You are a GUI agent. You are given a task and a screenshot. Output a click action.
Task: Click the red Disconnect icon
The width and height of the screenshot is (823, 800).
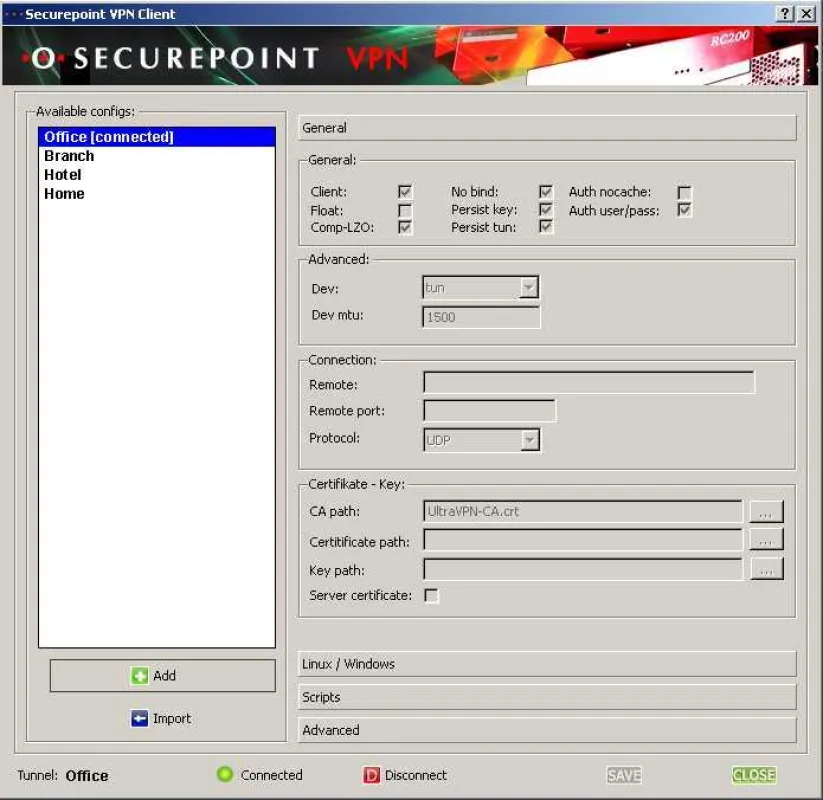(x=371, y=775)
